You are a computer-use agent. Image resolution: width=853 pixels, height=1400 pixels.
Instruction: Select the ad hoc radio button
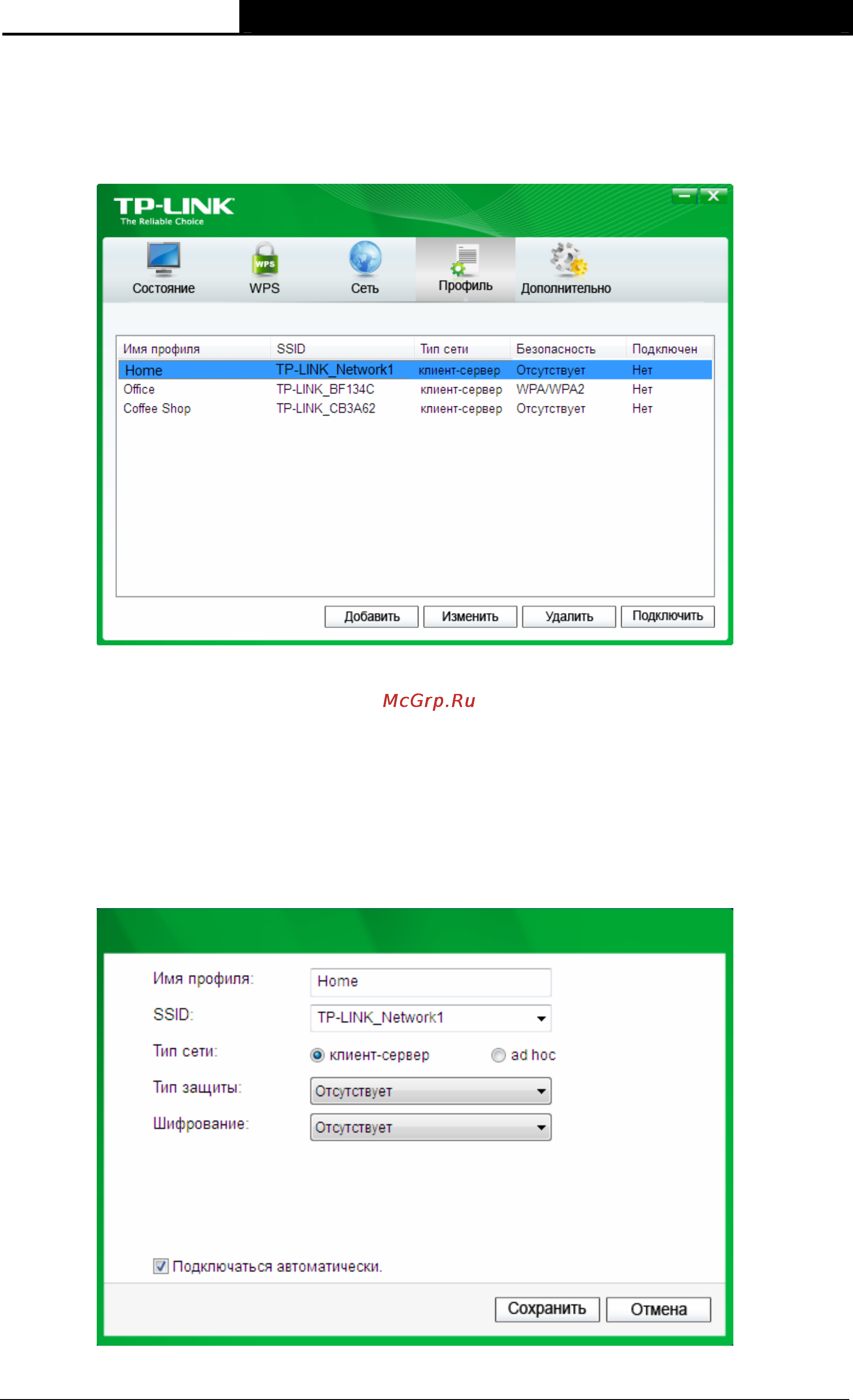pos(499,1055)
